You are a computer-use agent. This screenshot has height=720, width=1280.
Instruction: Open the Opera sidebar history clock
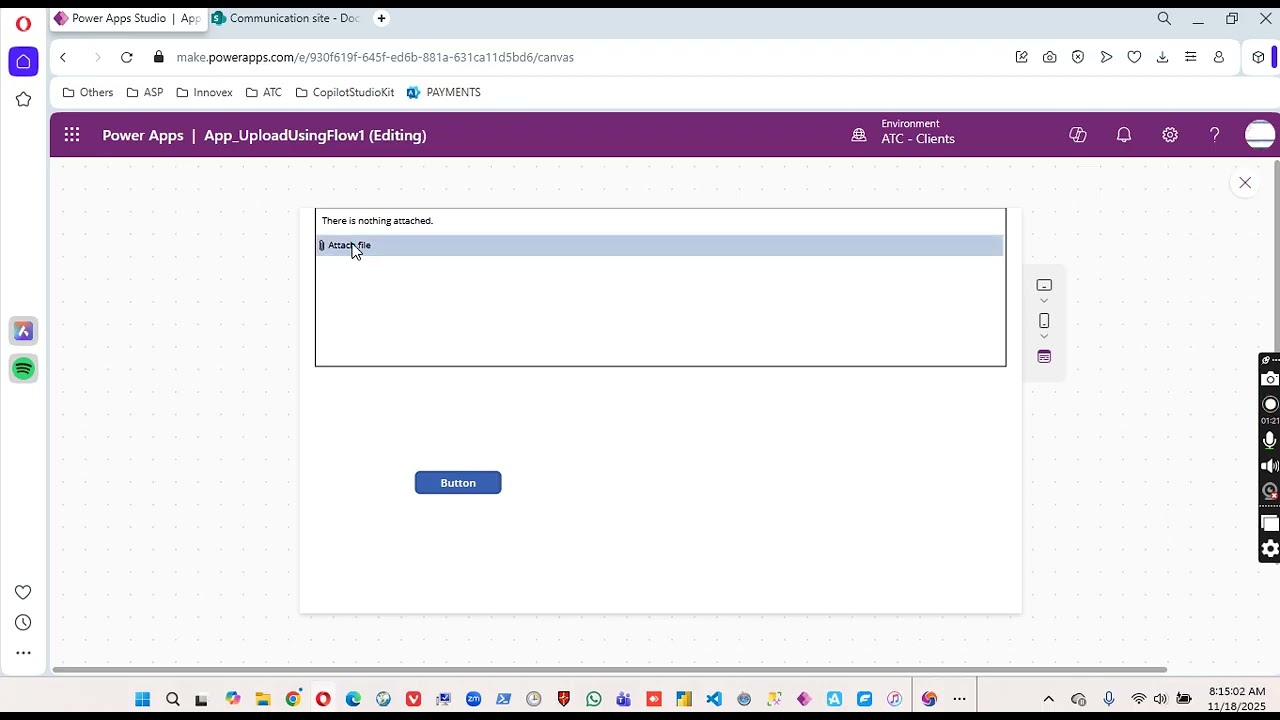[23, 622]
